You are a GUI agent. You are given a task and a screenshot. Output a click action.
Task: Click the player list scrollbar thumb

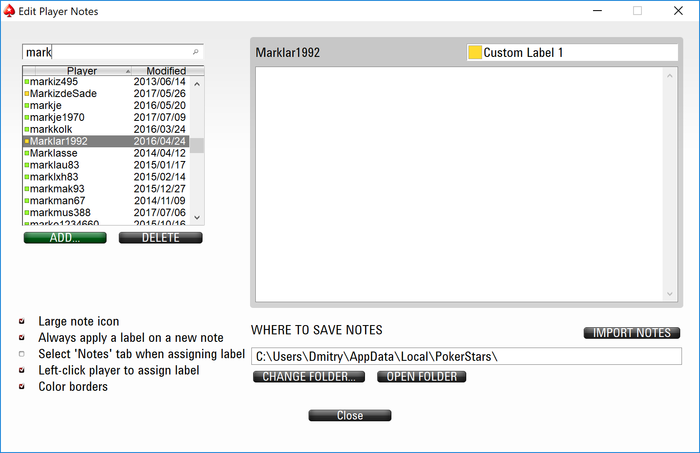tap(197, 145)
